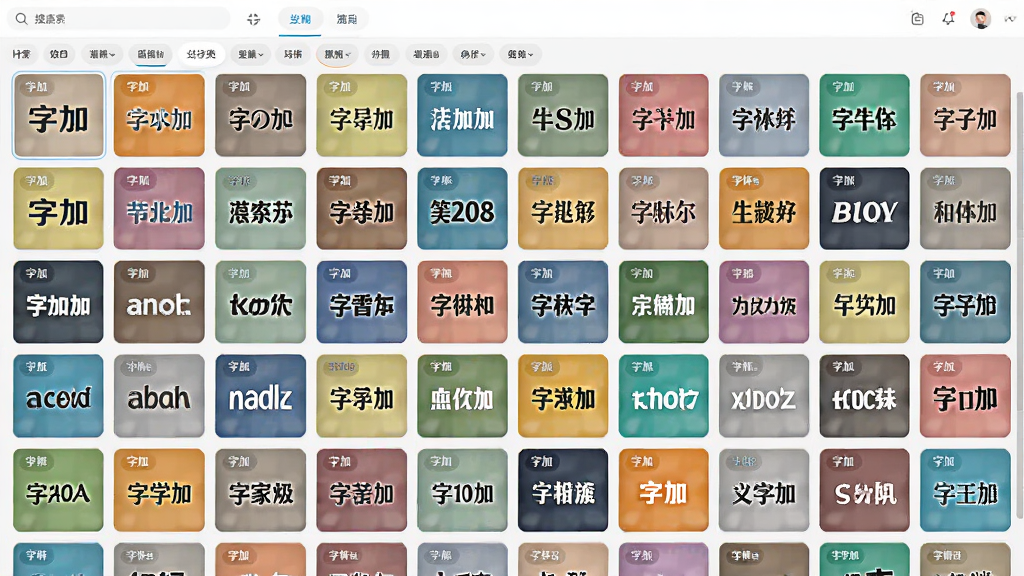Switch to the second top tab
The height and width of the screenshot is (576, 1024).
(x=347, y=20)
